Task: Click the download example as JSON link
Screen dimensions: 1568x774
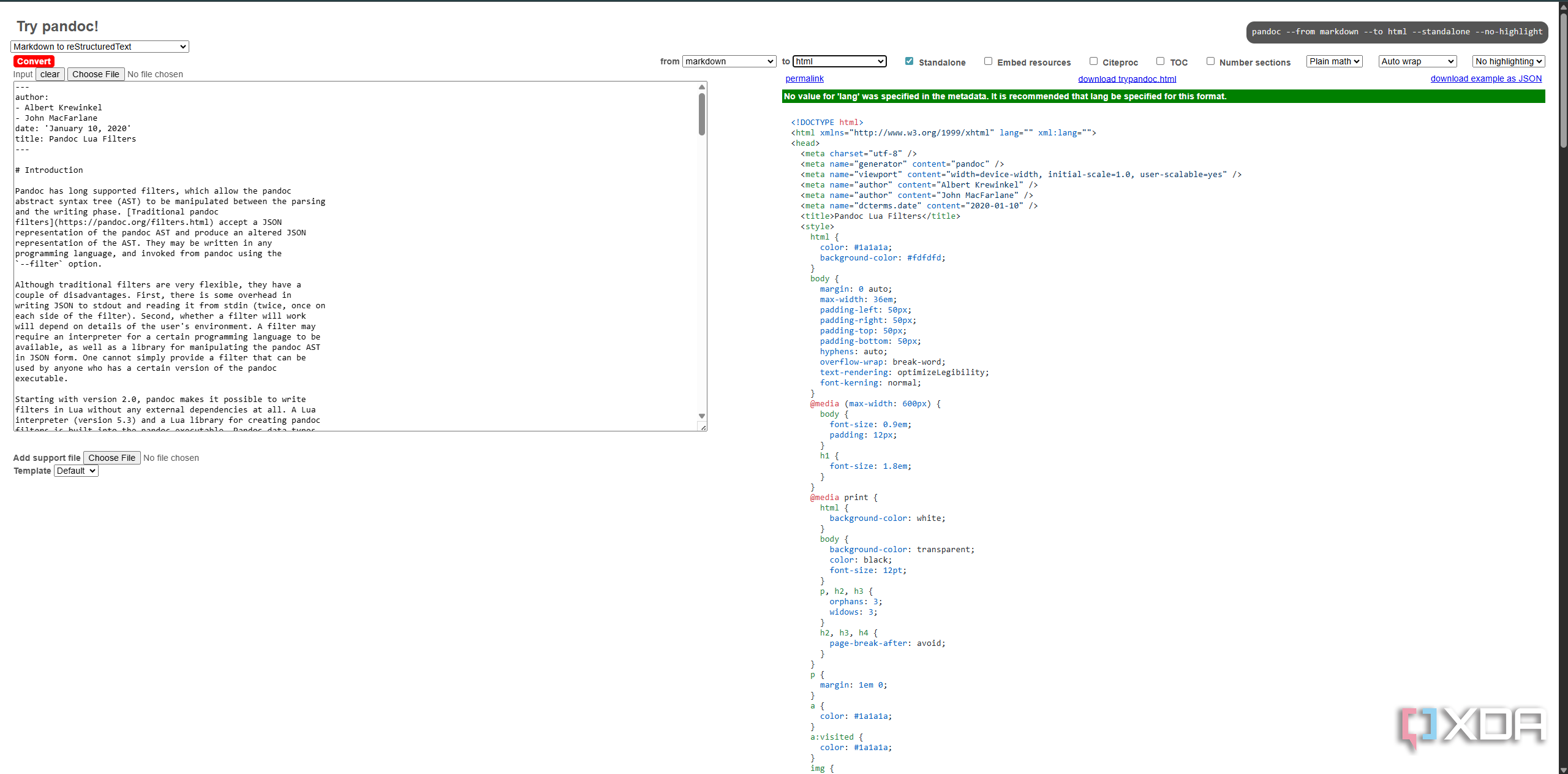Action: coord(1486,78)
